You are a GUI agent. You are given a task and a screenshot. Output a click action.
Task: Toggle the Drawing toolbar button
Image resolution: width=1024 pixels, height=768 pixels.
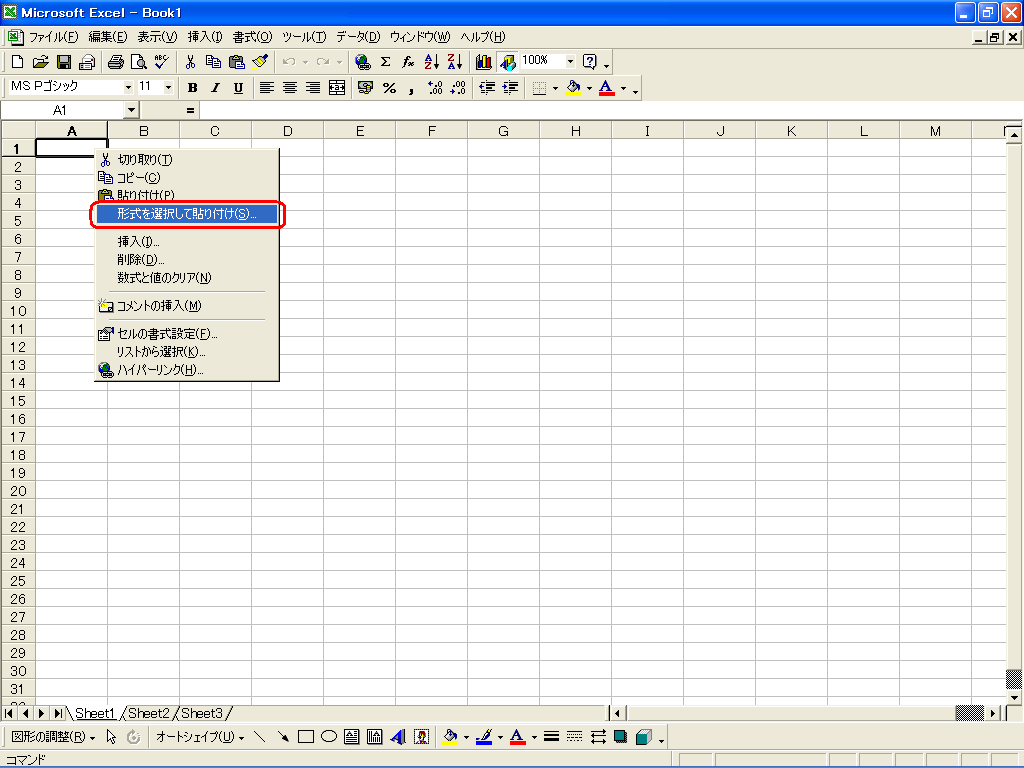507,62
